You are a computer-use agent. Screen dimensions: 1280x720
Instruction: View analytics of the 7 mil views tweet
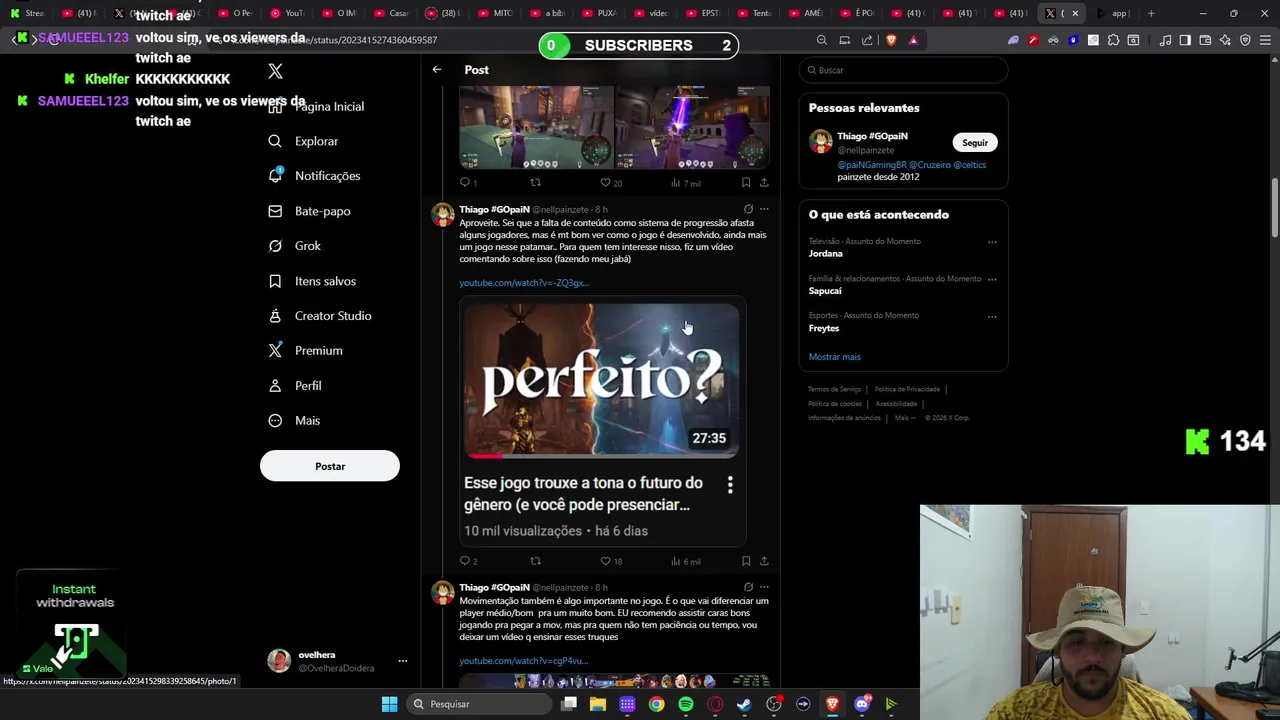click(x=685, y=183)
